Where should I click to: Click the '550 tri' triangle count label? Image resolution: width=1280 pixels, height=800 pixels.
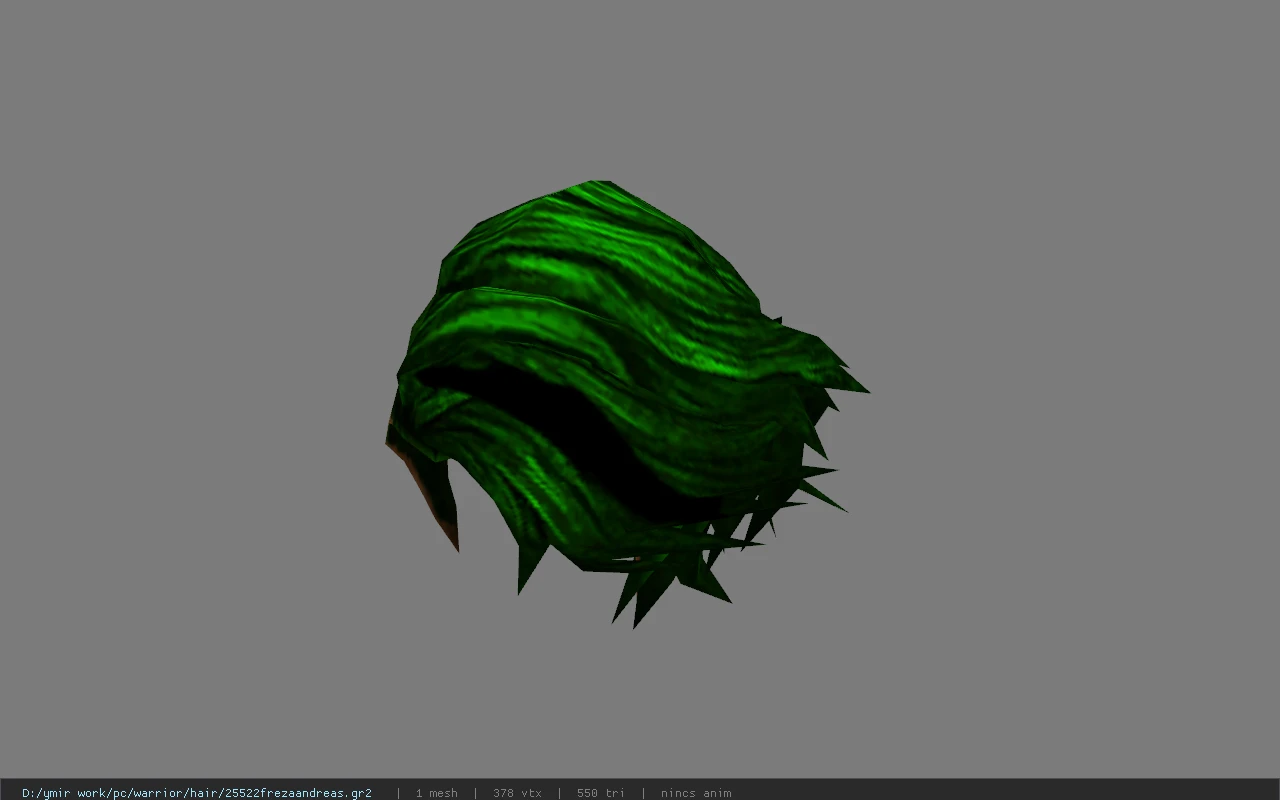[x=601, y=793]
